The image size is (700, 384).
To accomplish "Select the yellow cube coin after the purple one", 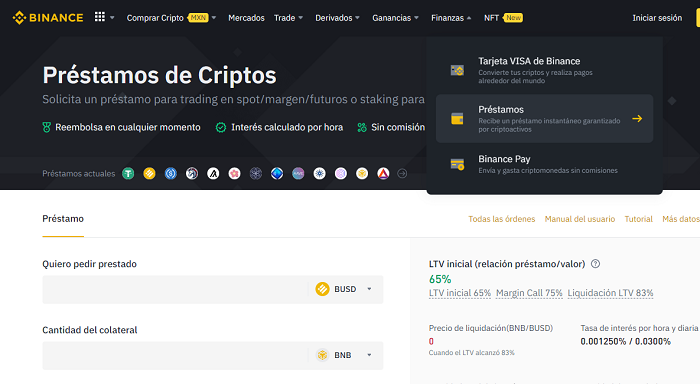I will pyautogui.click(x=362, y=173).
